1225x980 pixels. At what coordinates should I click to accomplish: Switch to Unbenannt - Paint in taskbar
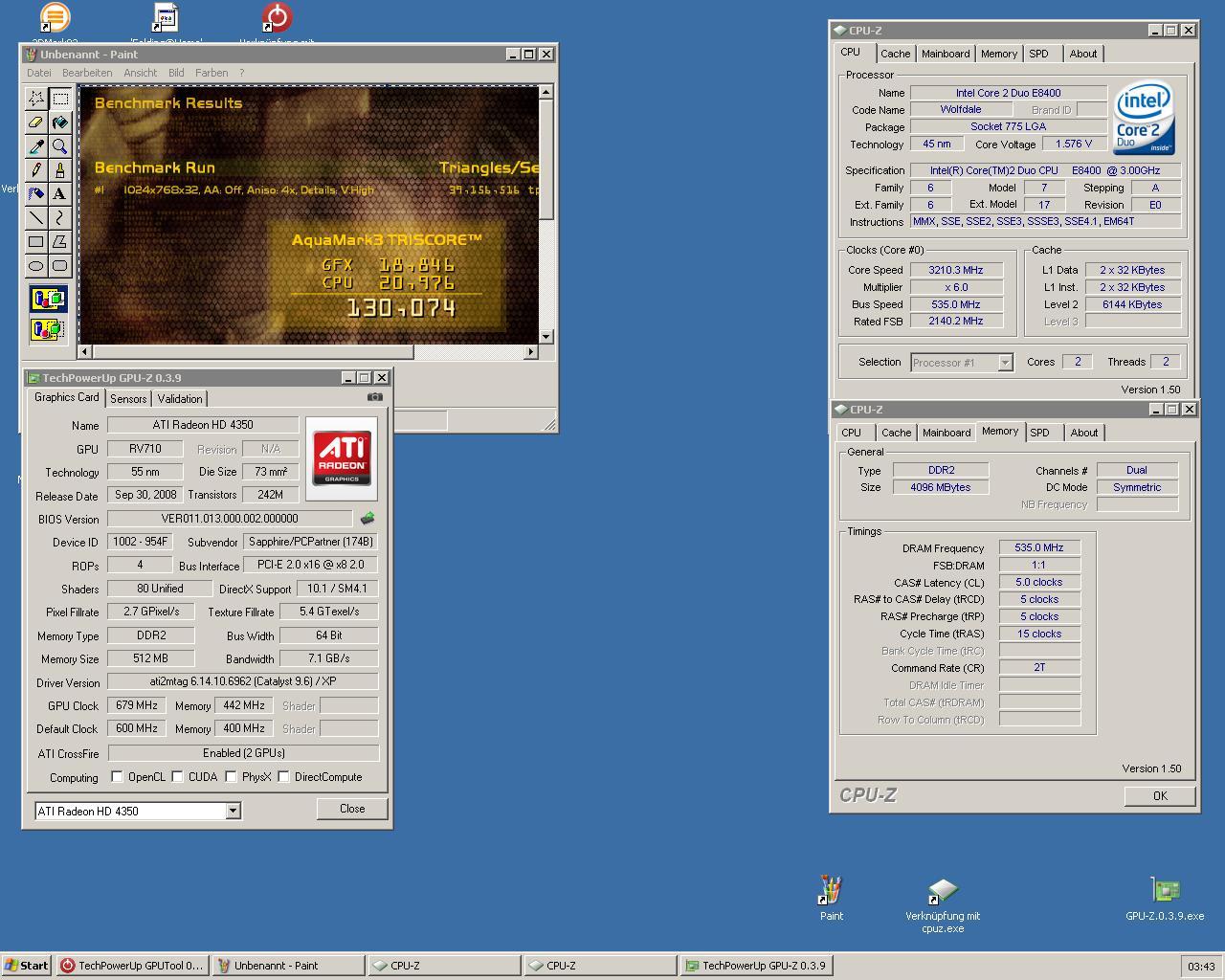point(287,966)
